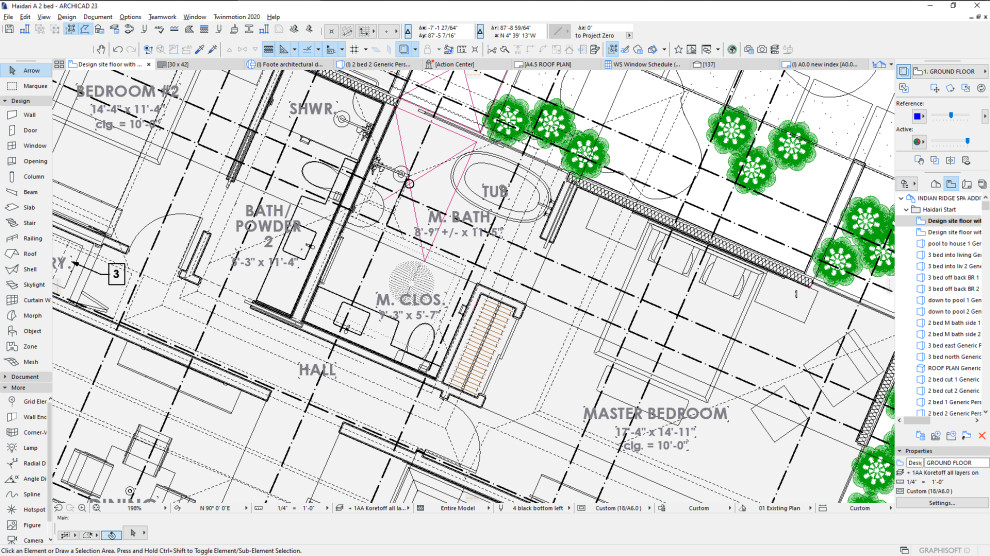Select the Stair tool
Viewport: 990px width, 556px height.
(25, 223)
